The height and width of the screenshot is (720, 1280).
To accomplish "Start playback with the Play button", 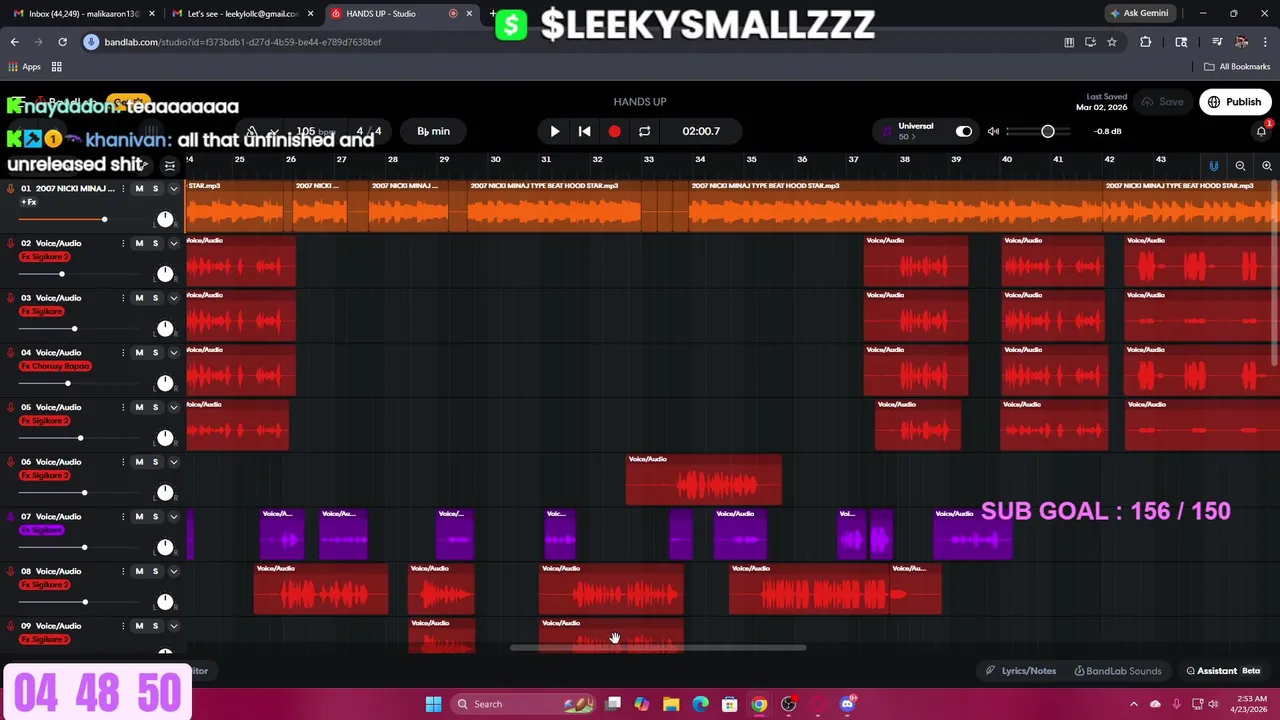I will (x=555, y=131).
